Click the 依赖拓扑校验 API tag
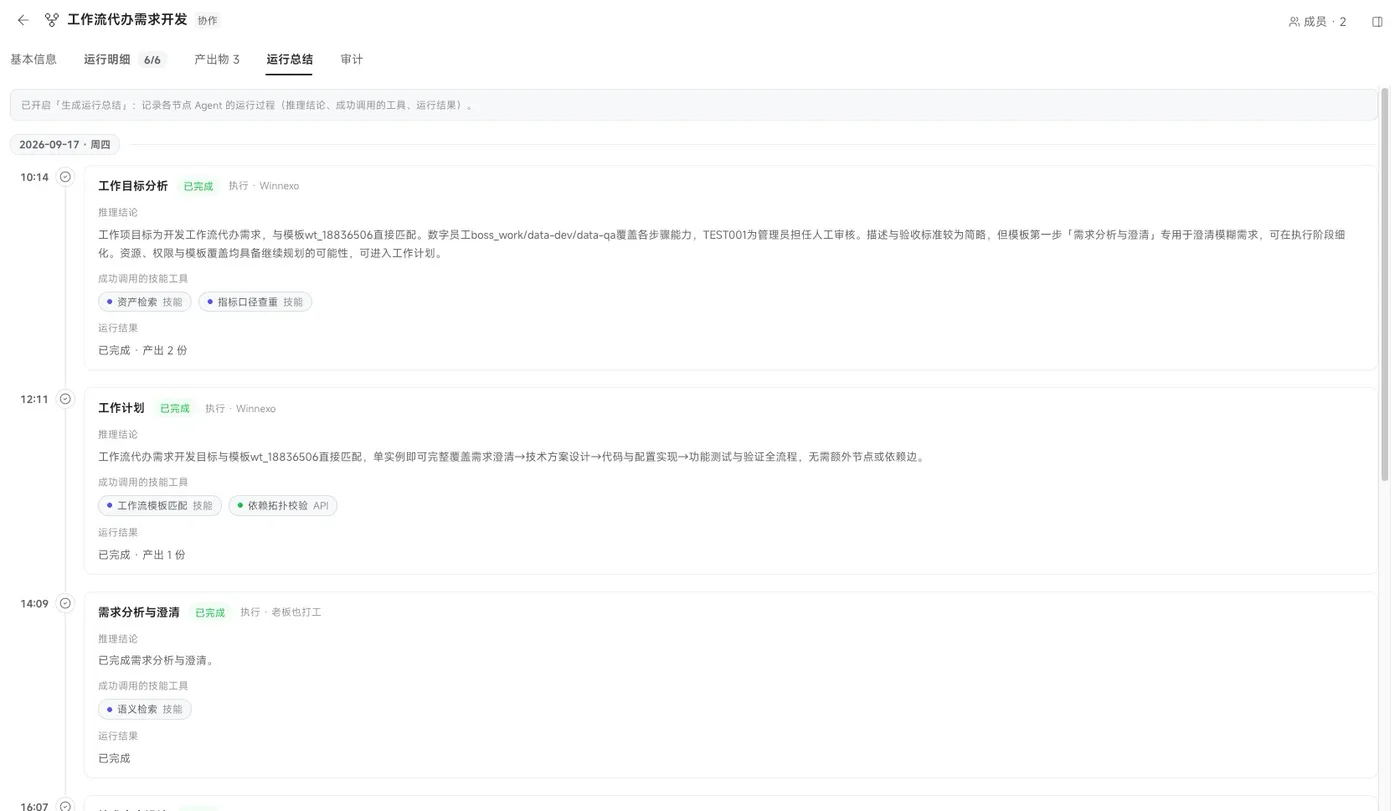This screenshot has height=811, width=1400. [283, 506]
